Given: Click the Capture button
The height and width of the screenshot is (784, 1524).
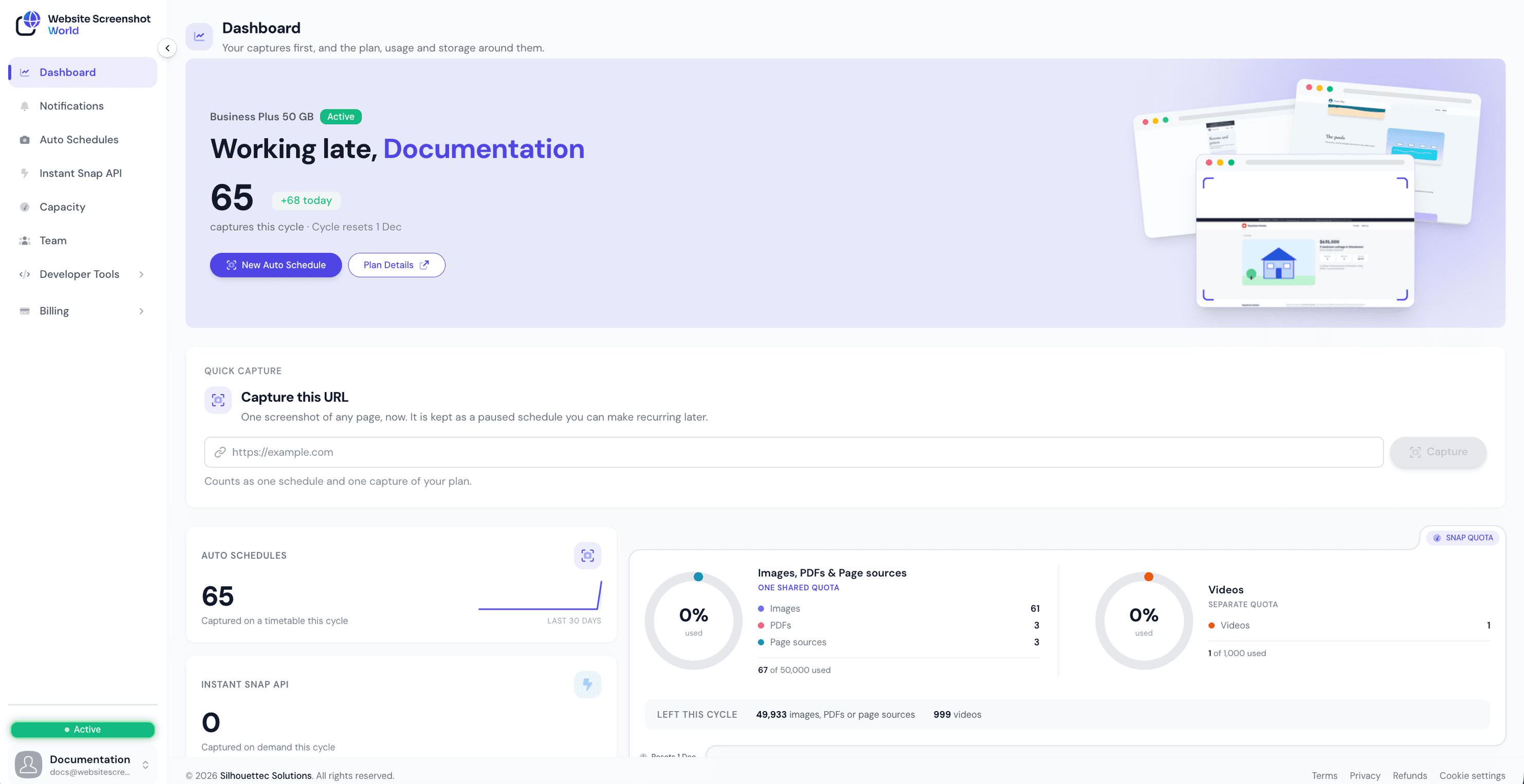Looking at the screenshot, I should point(1438,452).
